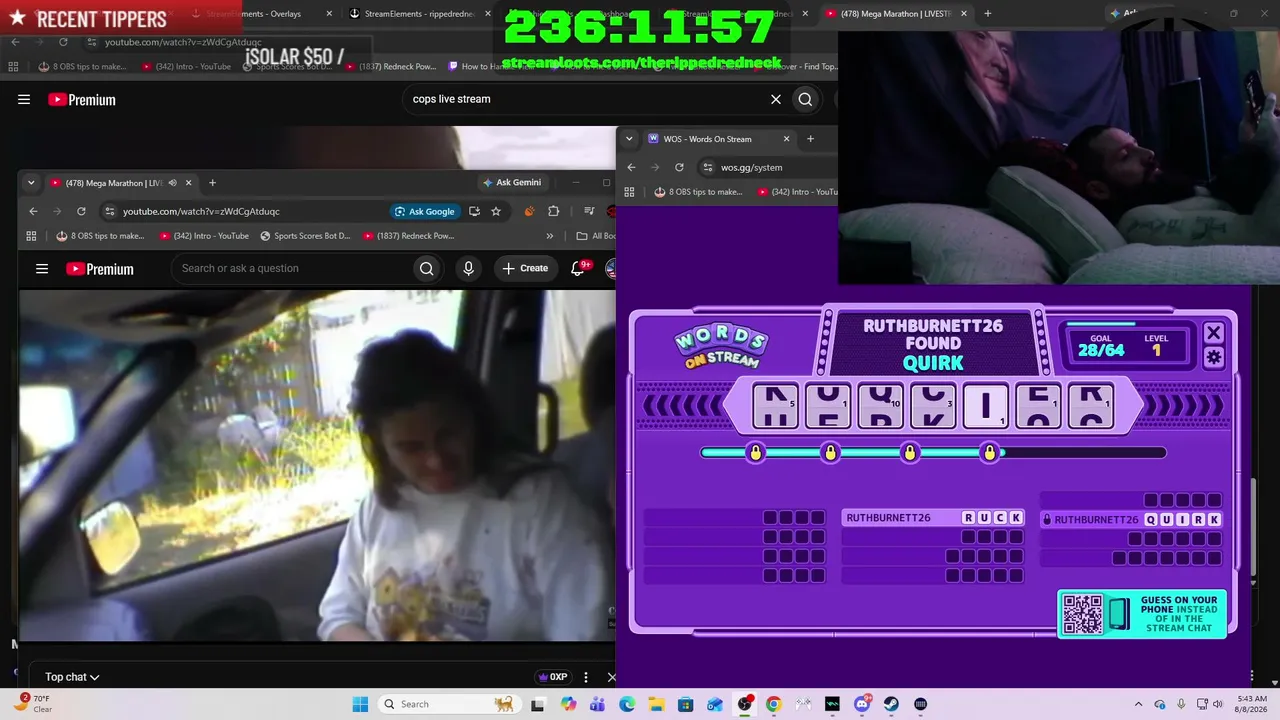Click the media controls icon in Chrome toolbar
Image resolution: width=1280 pixels, height=720 pixels.
coord(589,211)
